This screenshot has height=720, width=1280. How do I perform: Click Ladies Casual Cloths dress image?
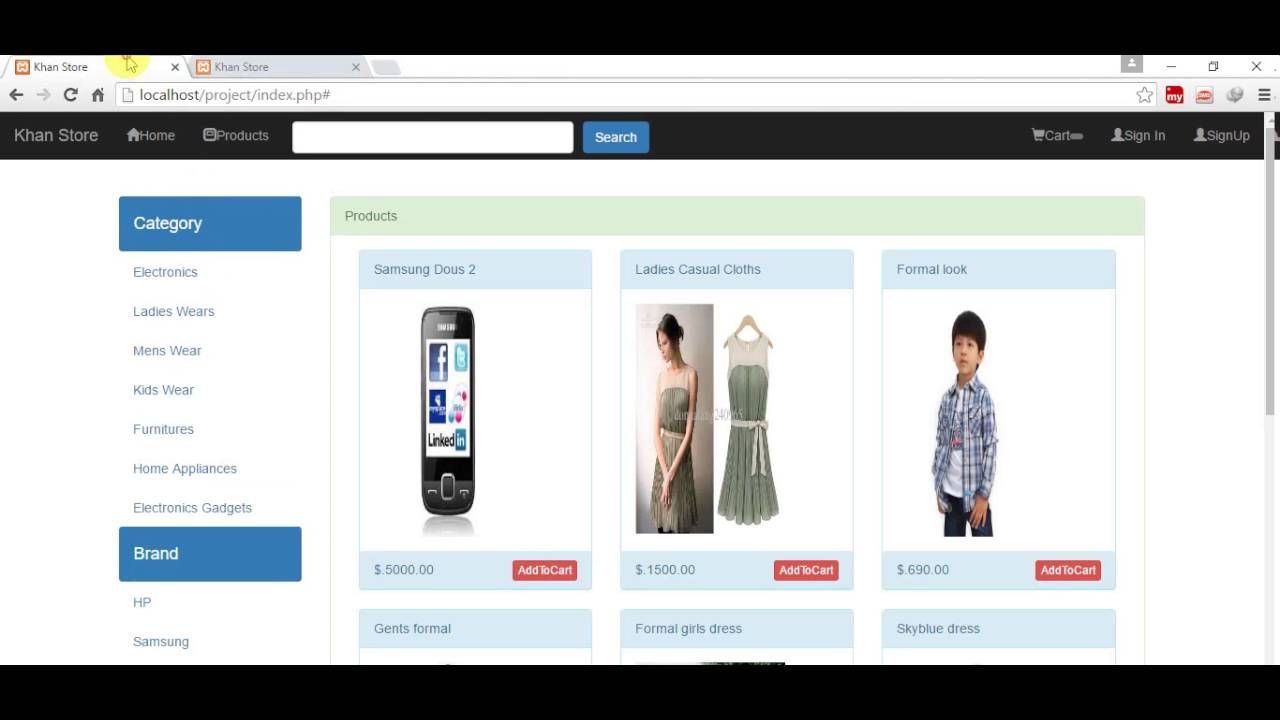click(x=708, y=420)
